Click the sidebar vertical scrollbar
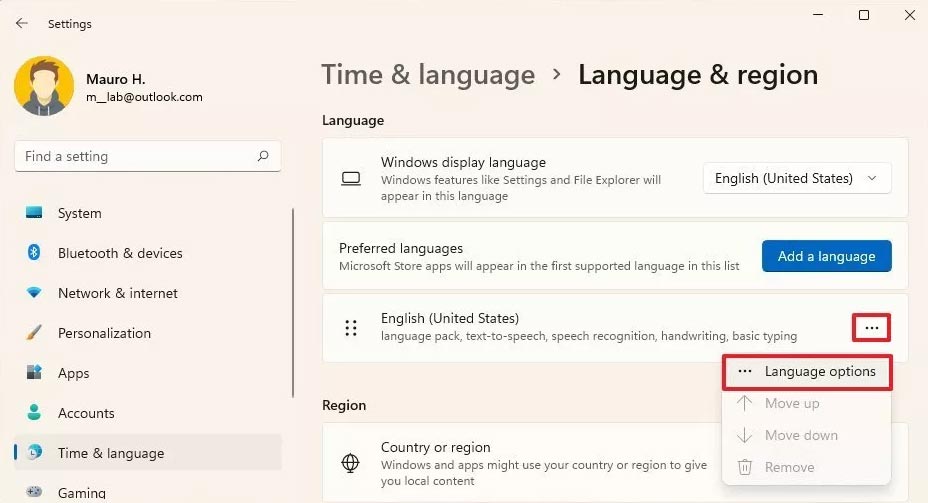This screenshot has height=503, width=928. coord(293,302)
